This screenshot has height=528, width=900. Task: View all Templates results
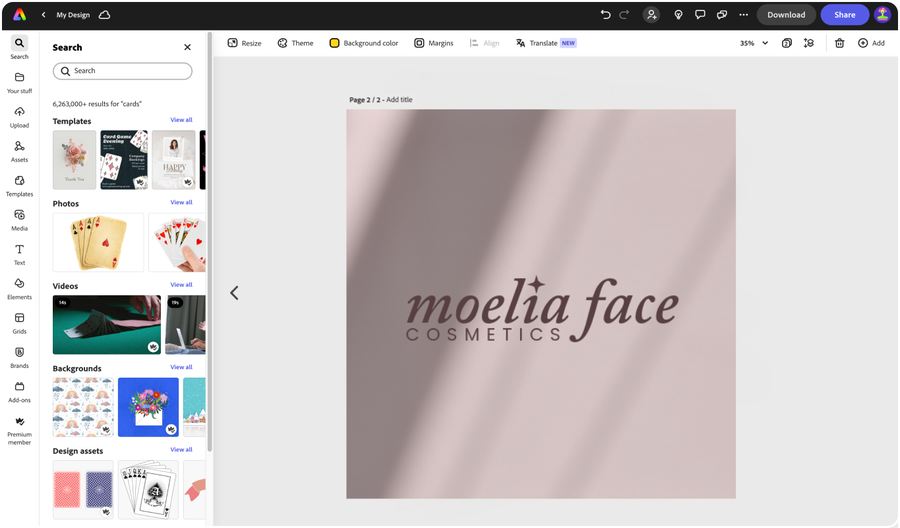pos(181,120)
